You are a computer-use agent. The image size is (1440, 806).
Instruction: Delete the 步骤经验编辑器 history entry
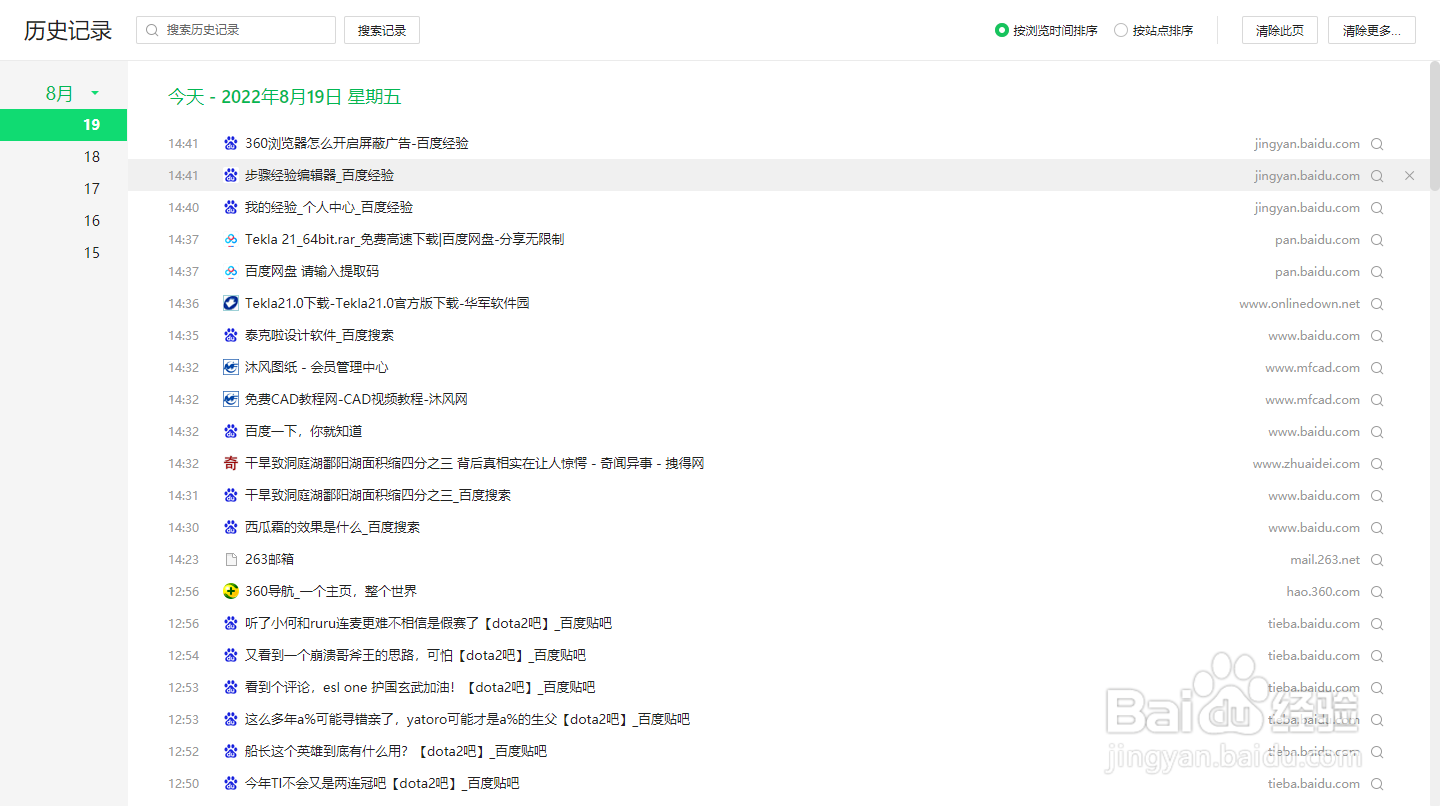pyautogui.click(x=1410, y=176)
